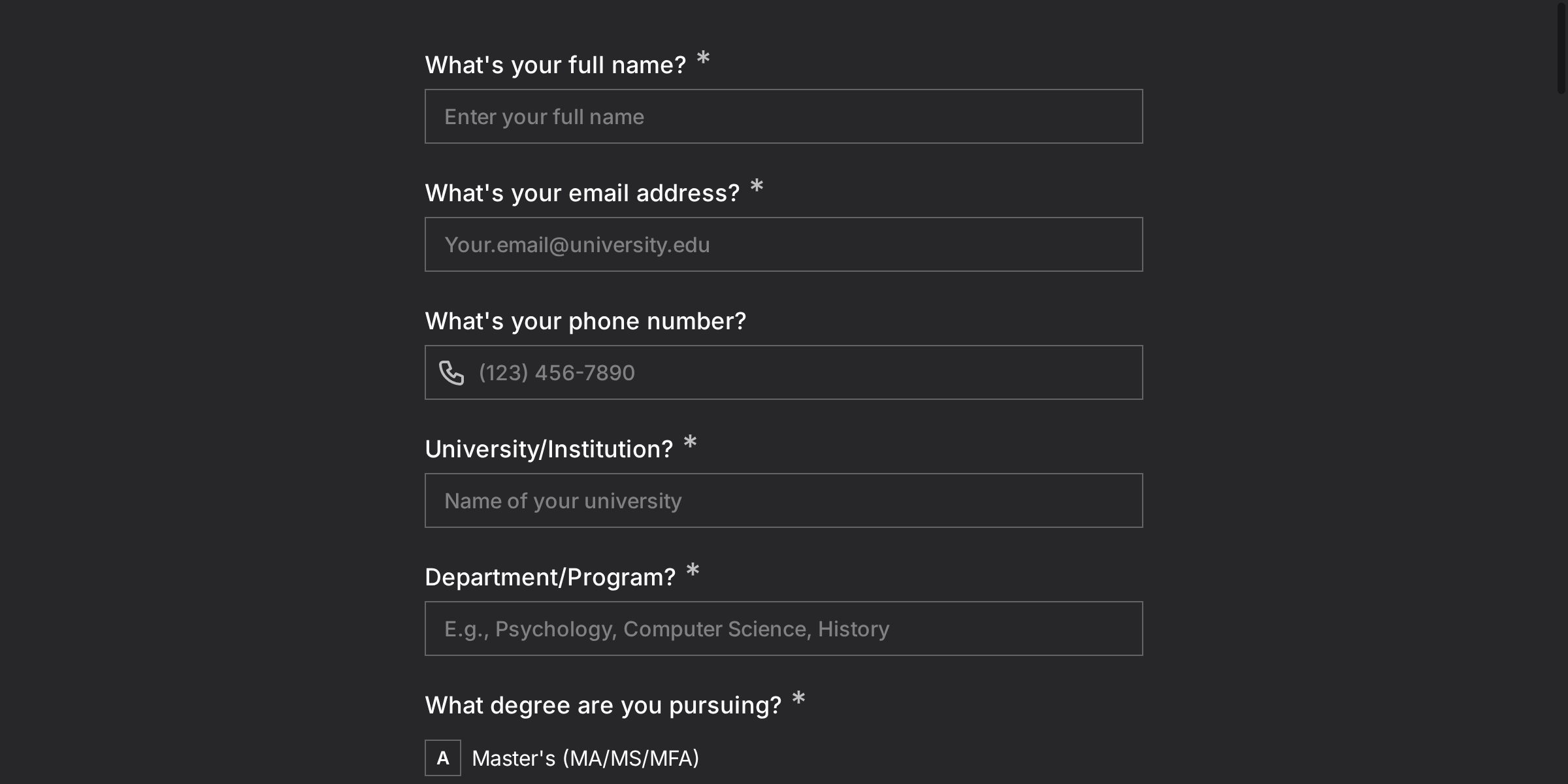Click the asterisk after the degree question
1568x784 pixels.
pos(798,699)
